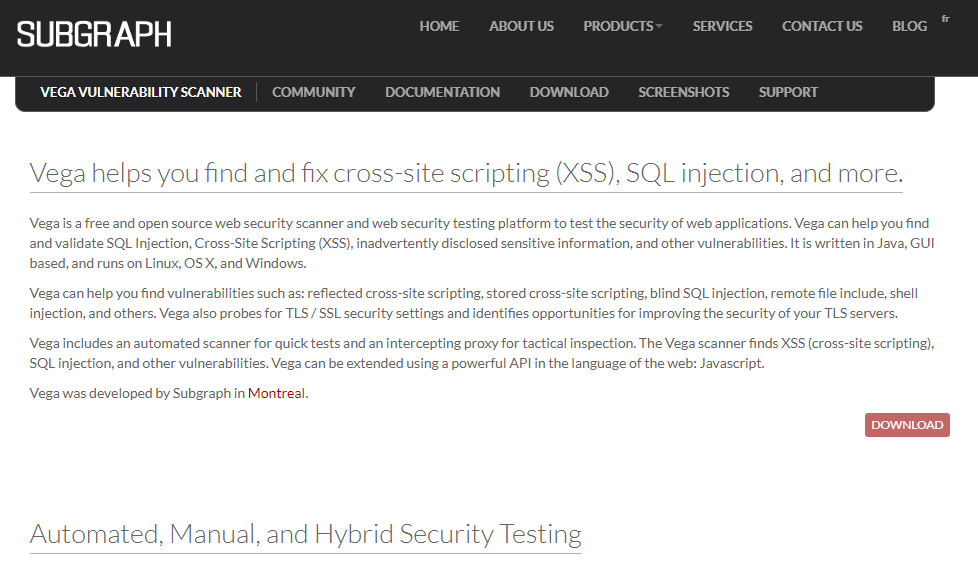The height and width of the screenshot is (562, 978).
Task: Open the Support tab
Action: 788,92
